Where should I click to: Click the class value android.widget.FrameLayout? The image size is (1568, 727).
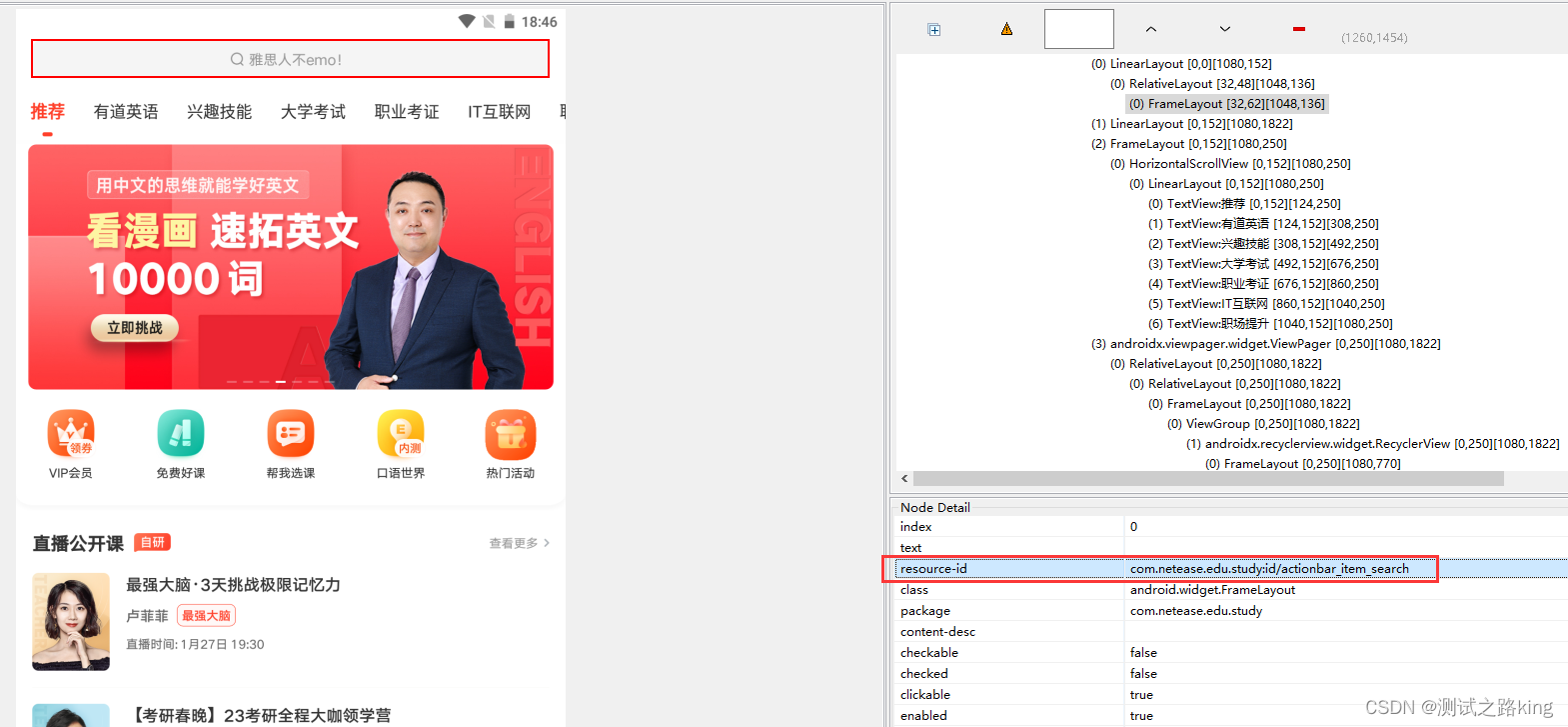pyautogui.click(x=1212, y=590)
